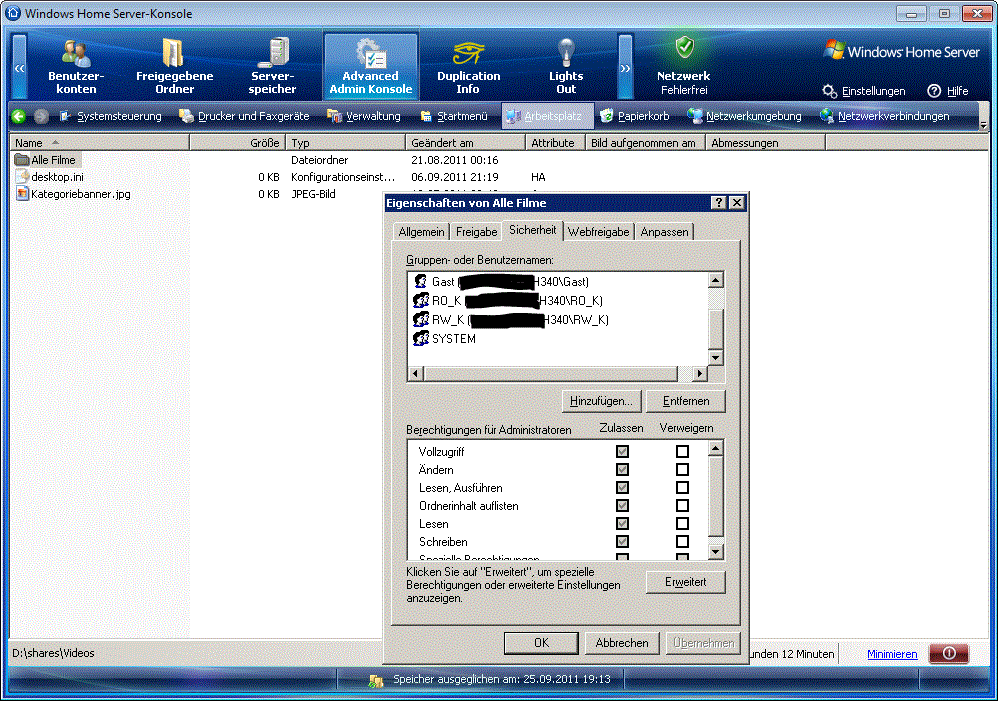Sort by Typ column header
998x701 pixels.
[x=345, y=143]
